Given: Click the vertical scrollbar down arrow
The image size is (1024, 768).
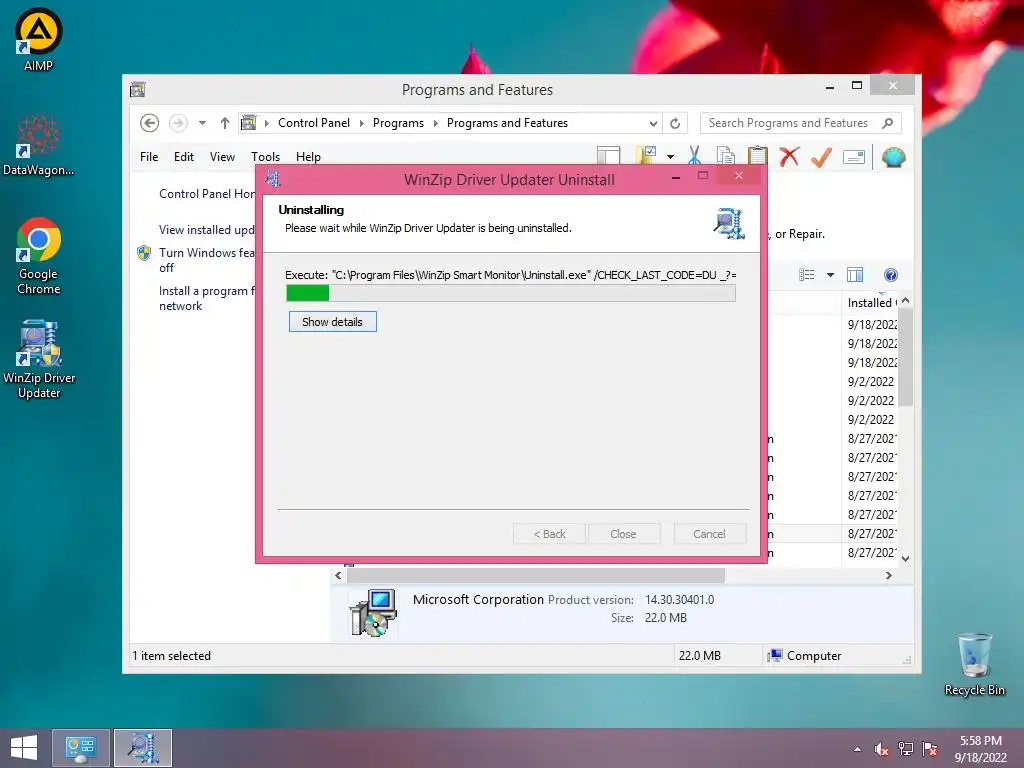Looking at the screenshot, I should click(x=905, y=558).
